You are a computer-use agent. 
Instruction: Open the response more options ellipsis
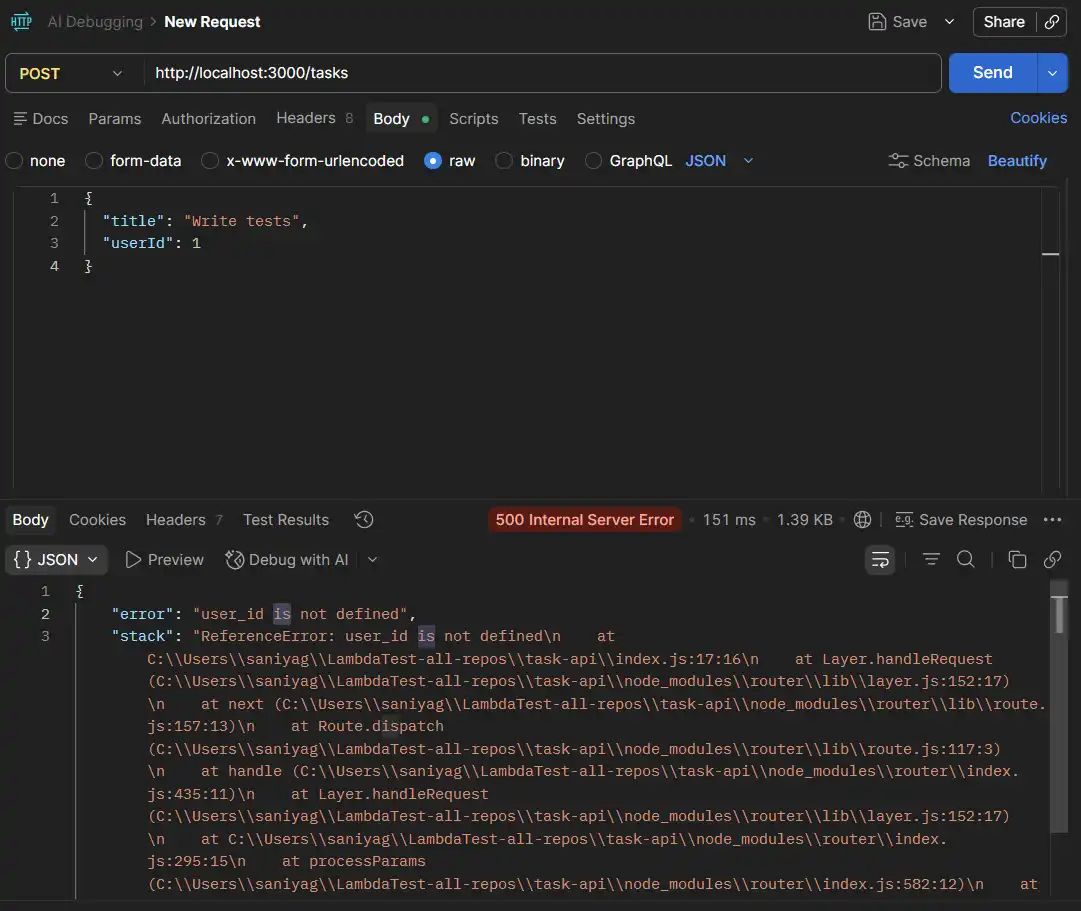(x=1052, y=519)
